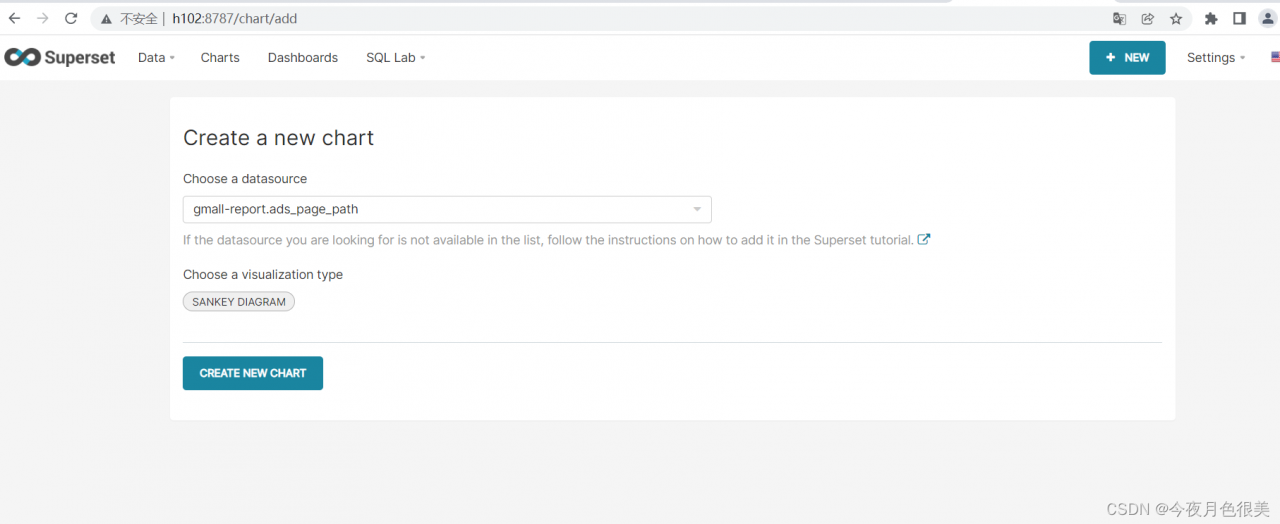Select the language flag icon

(1275, 57)
